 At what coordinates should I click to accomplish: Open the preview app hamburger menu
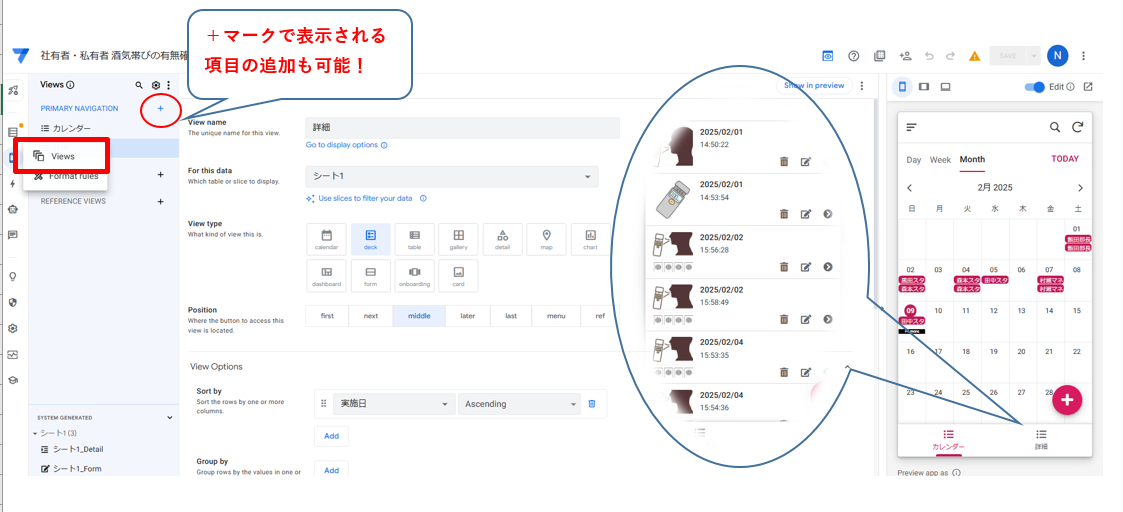tap(911, 127)
